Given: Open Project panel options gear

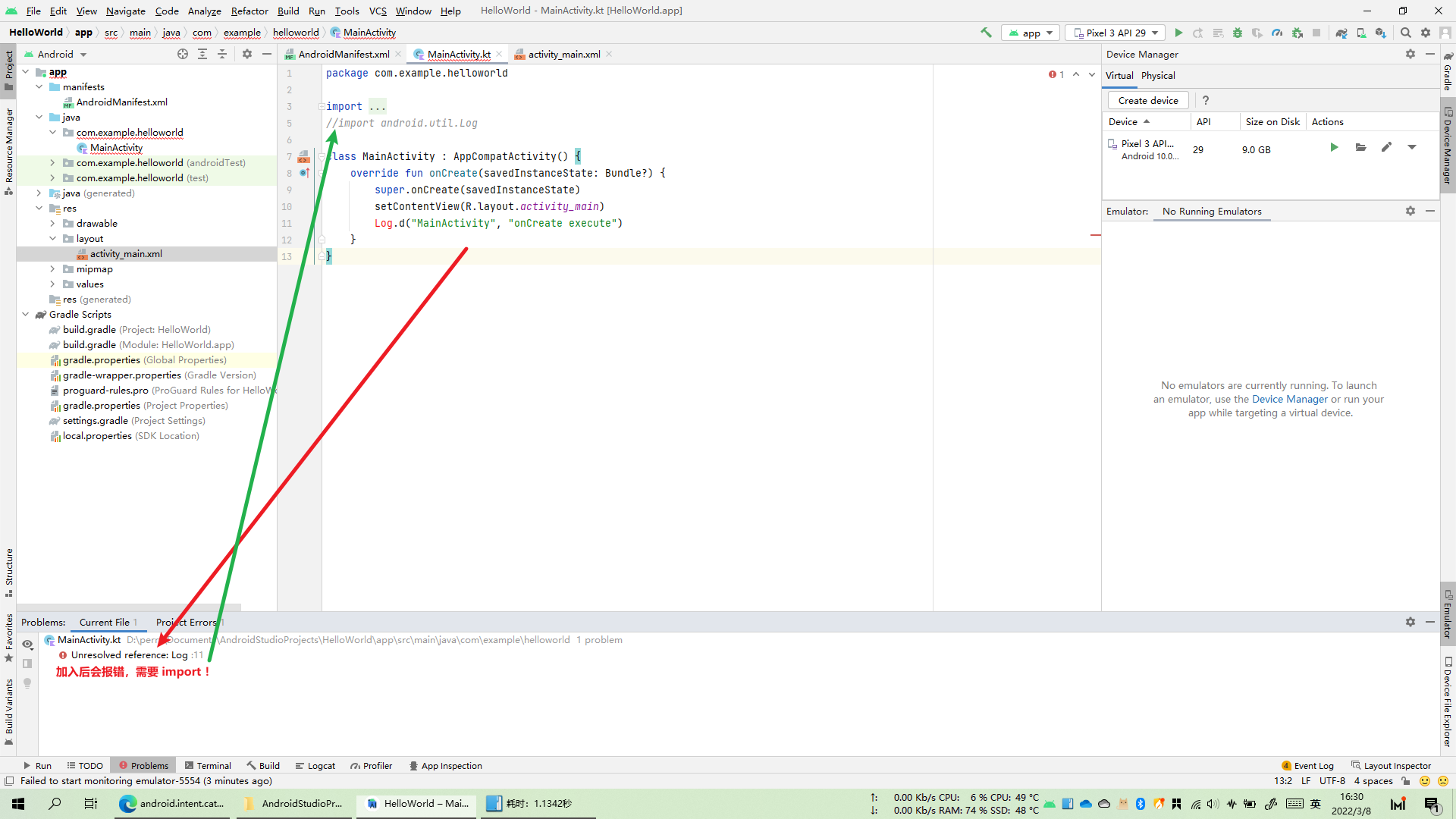Looking at the screenshot, I should tap(247, 54).
